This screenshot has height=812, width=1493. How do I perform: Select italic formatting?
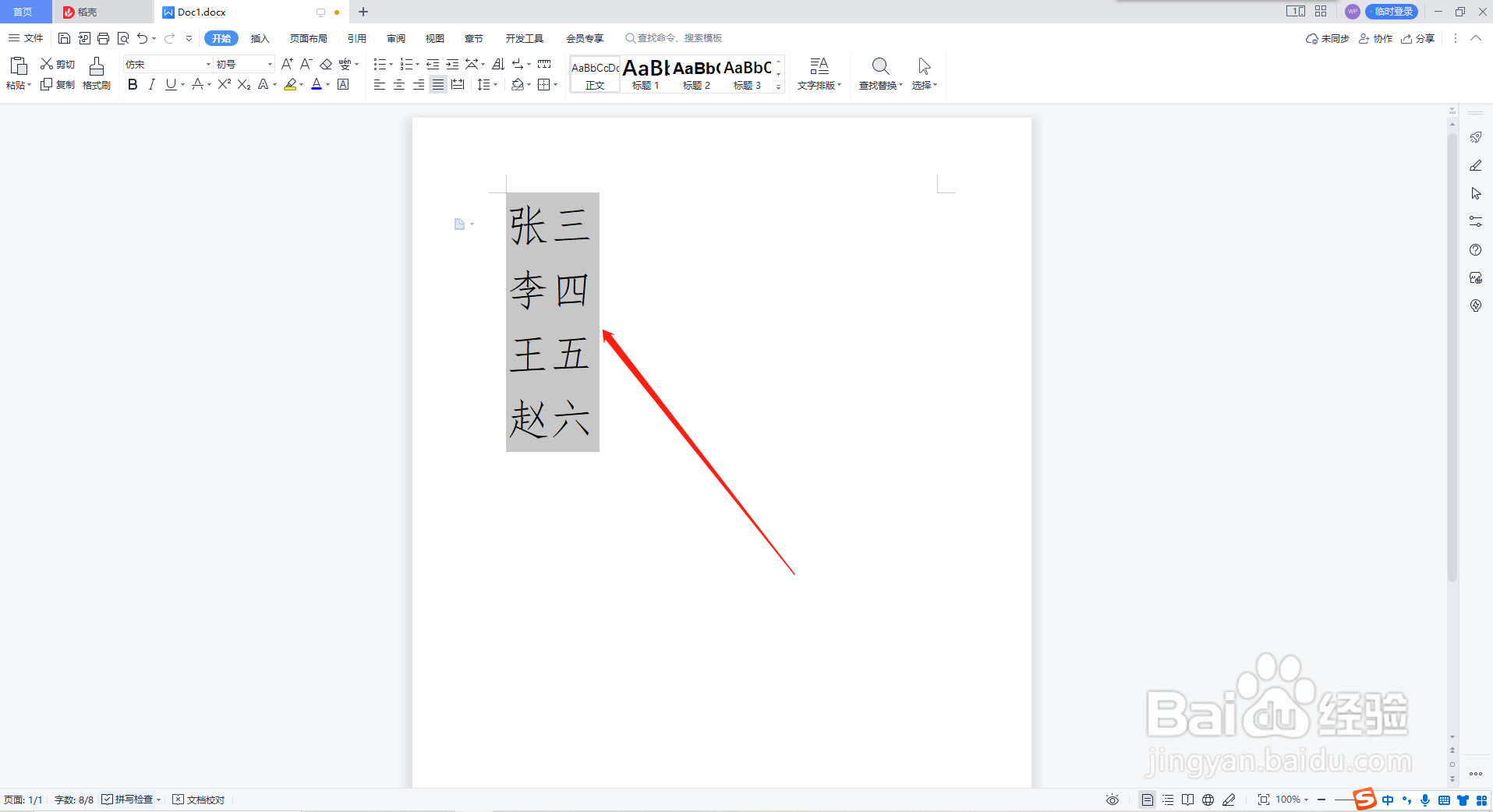point(152,84)
